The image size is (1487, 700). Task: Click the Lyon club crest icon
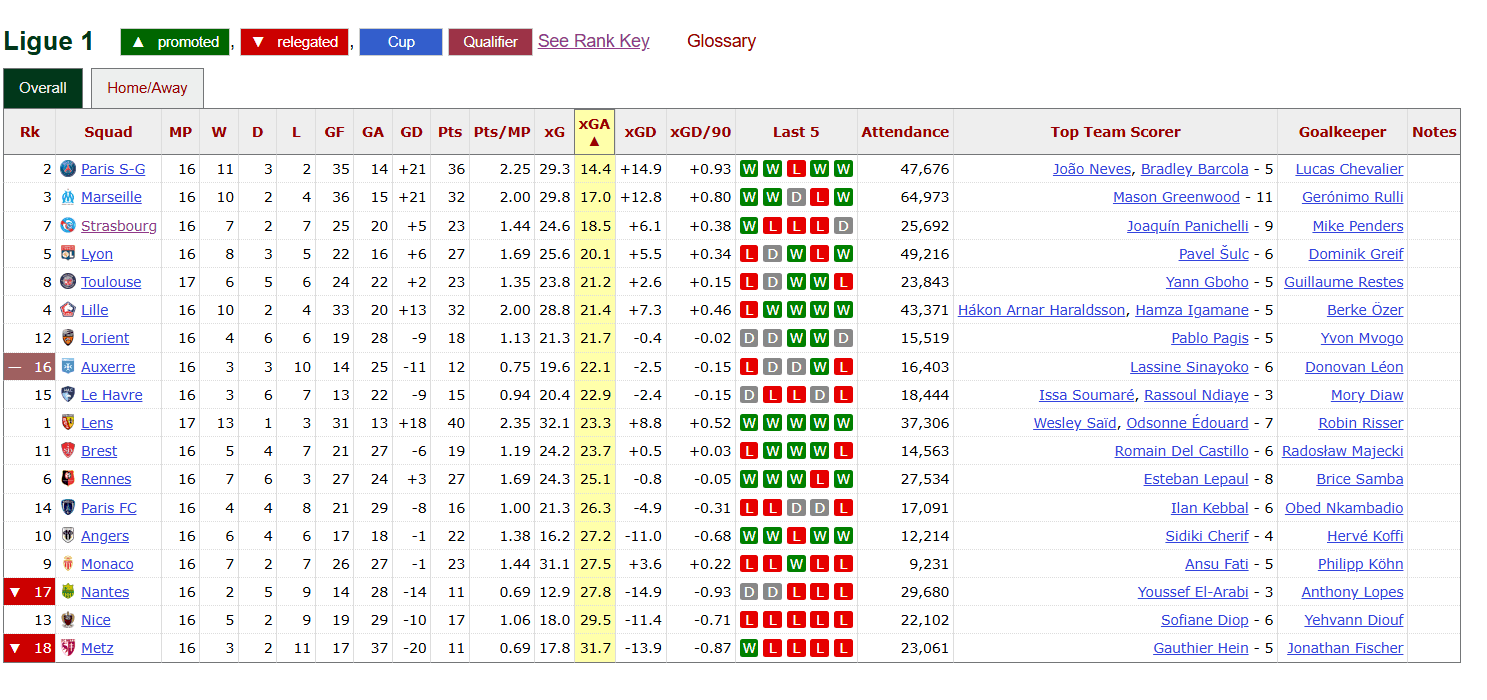[x=68, y=254]
